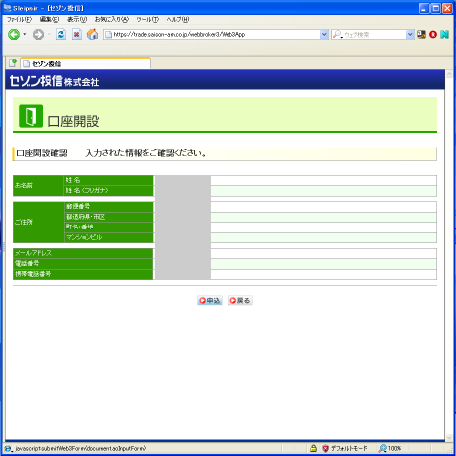Open the ファイル(F) menu
This screenshot has height=456, width=456.
click(19, 19)
